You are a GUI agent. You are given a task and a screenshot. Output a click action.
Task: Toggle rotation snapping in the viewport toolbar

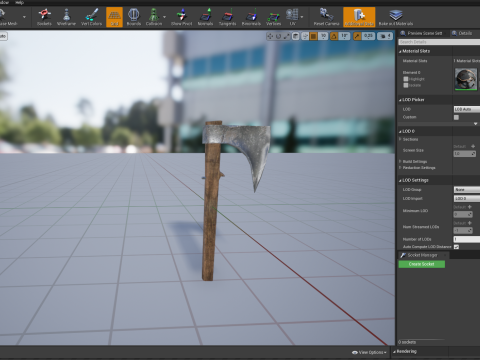point(334,36)
